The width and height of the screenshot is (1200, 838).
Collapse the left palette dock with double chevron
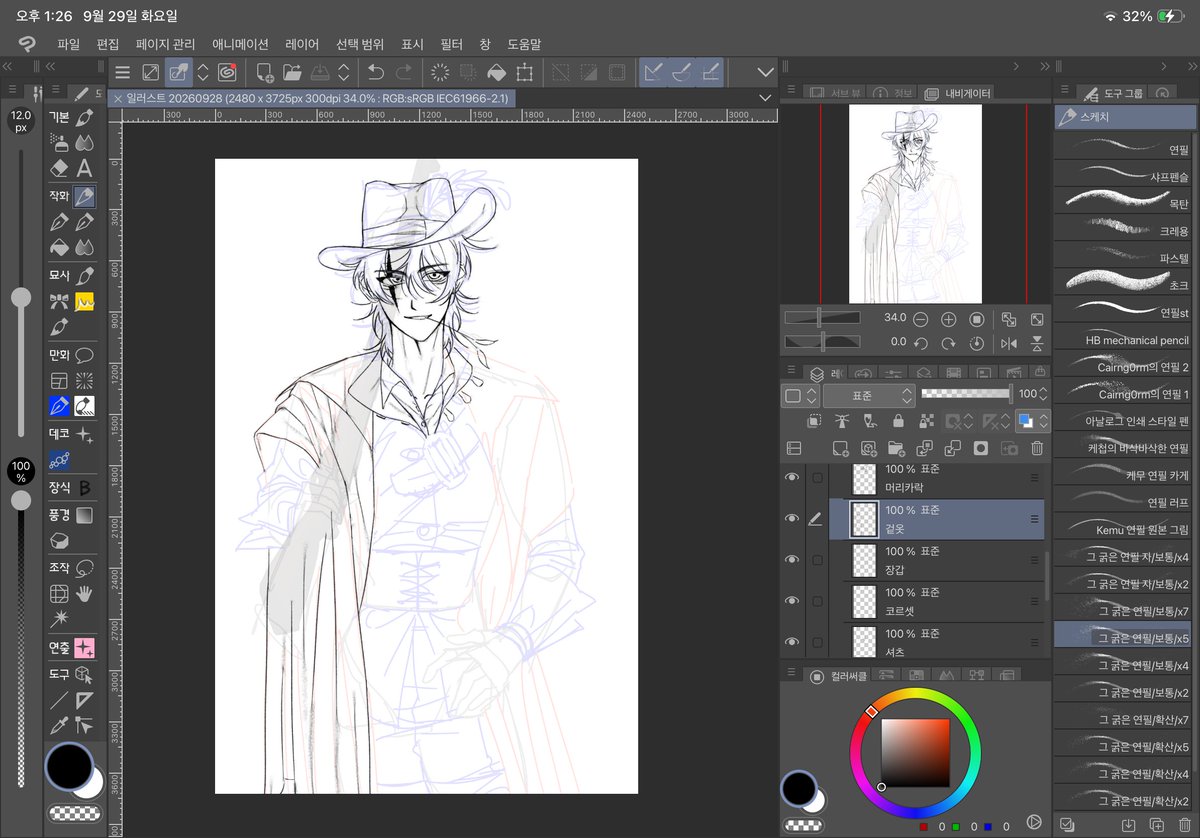tap(8, 66)
